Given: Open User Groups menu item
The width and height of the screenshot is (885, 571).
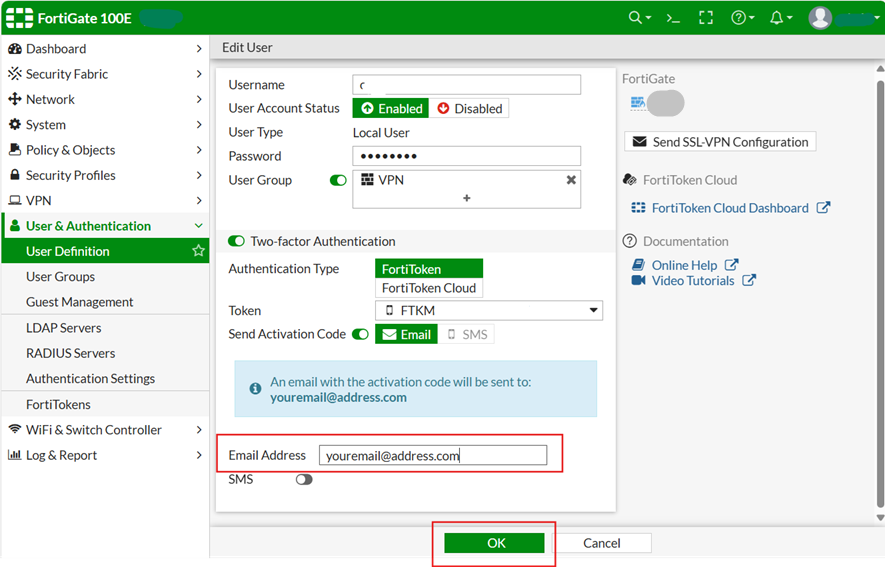Looking at the screenshot, I should pos(106,276).
